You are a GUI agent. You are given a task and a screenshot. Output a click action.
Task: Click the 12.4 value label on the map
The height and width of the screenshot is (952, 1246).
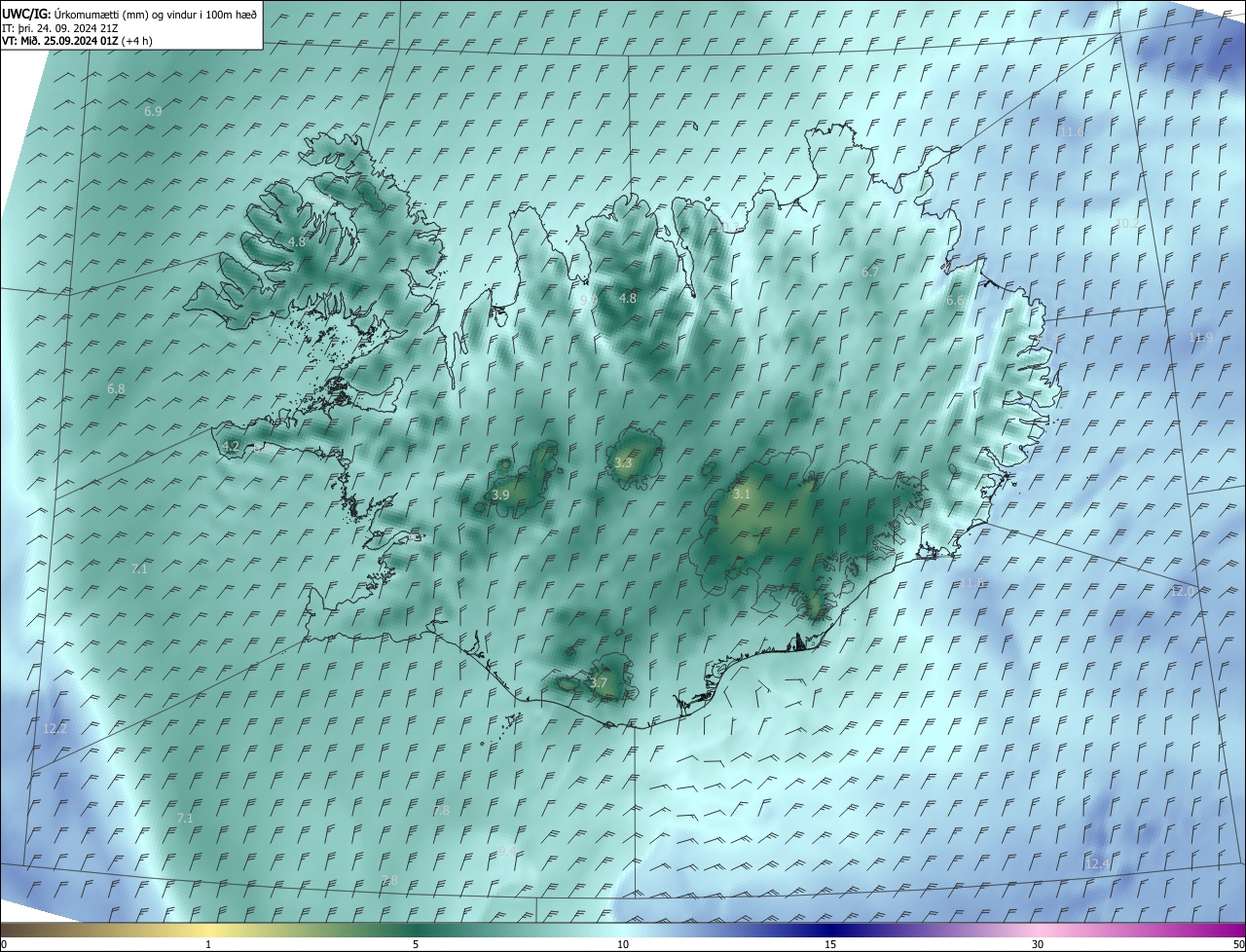point(1097,864)
